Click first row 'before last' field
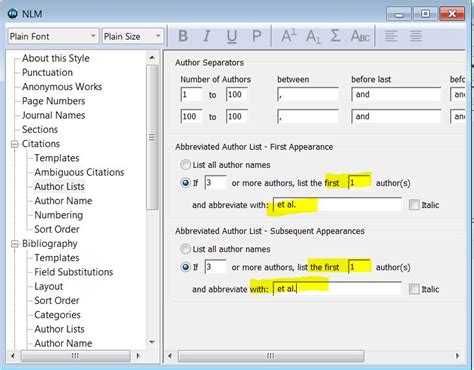 point(396,95)
